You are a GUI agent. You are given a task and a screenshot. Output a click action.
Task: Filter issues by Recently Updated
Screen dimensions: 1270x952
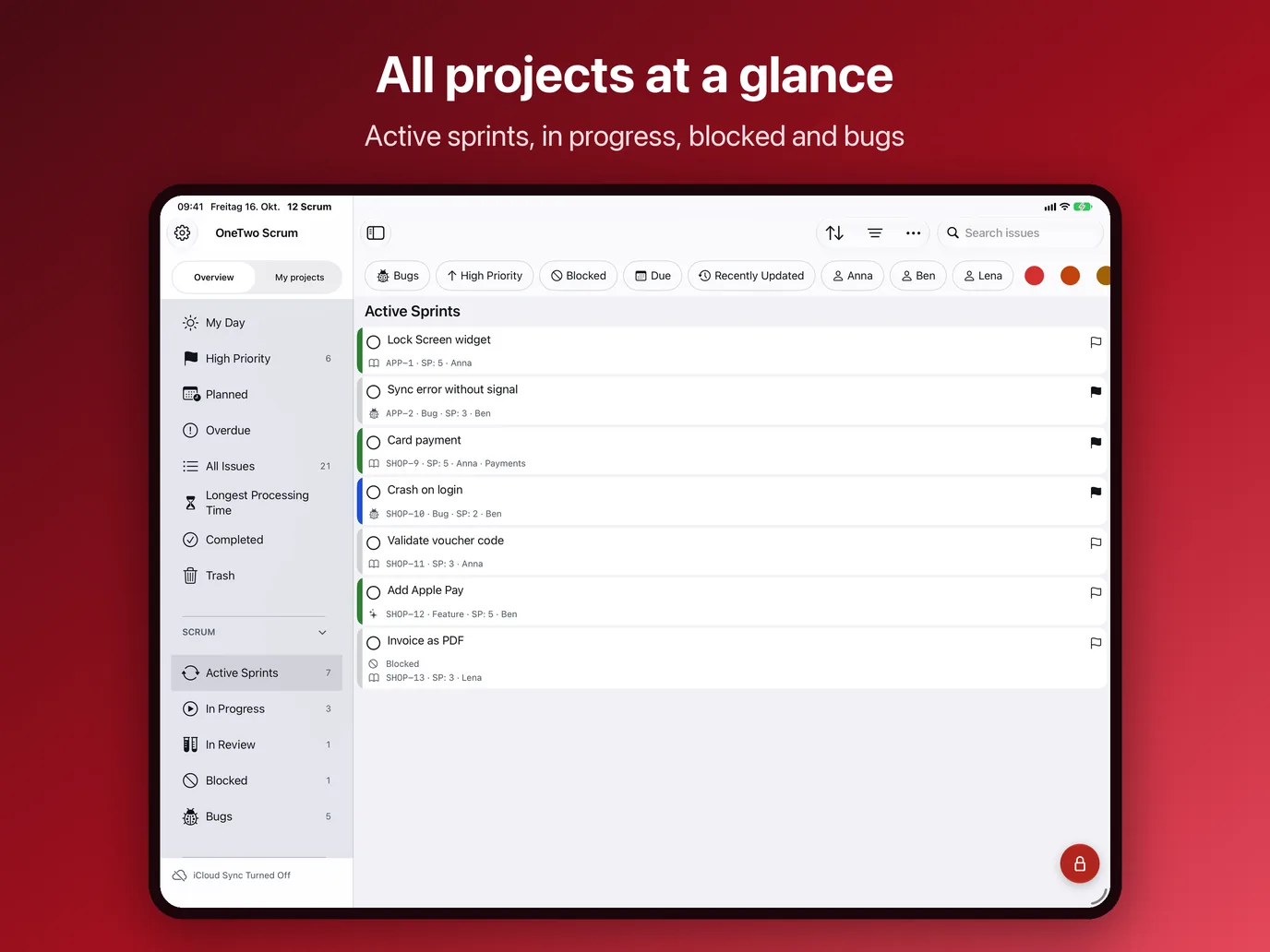click(751, 276)
